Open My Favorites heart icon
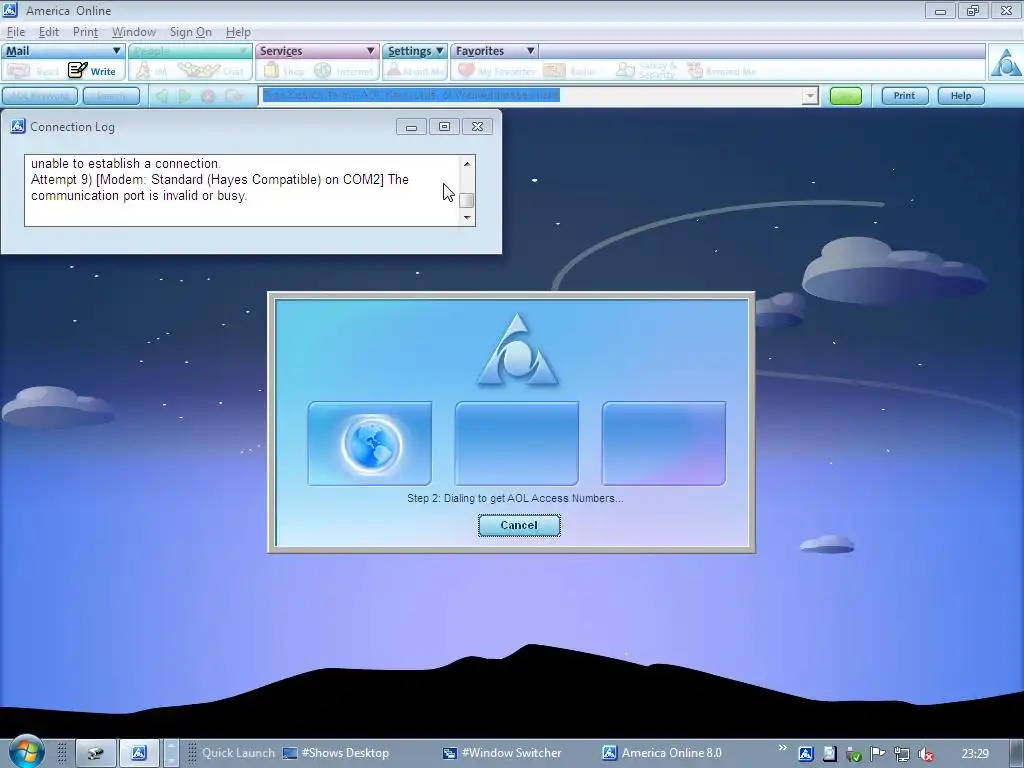The width and height of the screenshot is (1024, 768). (x=466, y=70)
